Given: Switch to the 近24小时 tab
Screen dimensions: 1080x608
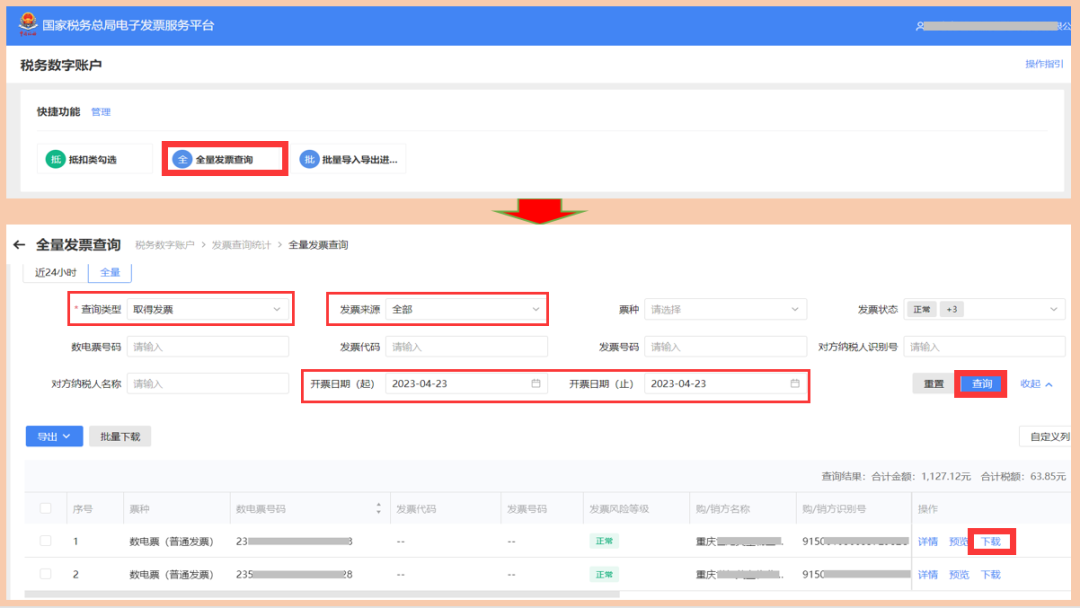Looking at the screenshot, I should click(x=56, y=272).
